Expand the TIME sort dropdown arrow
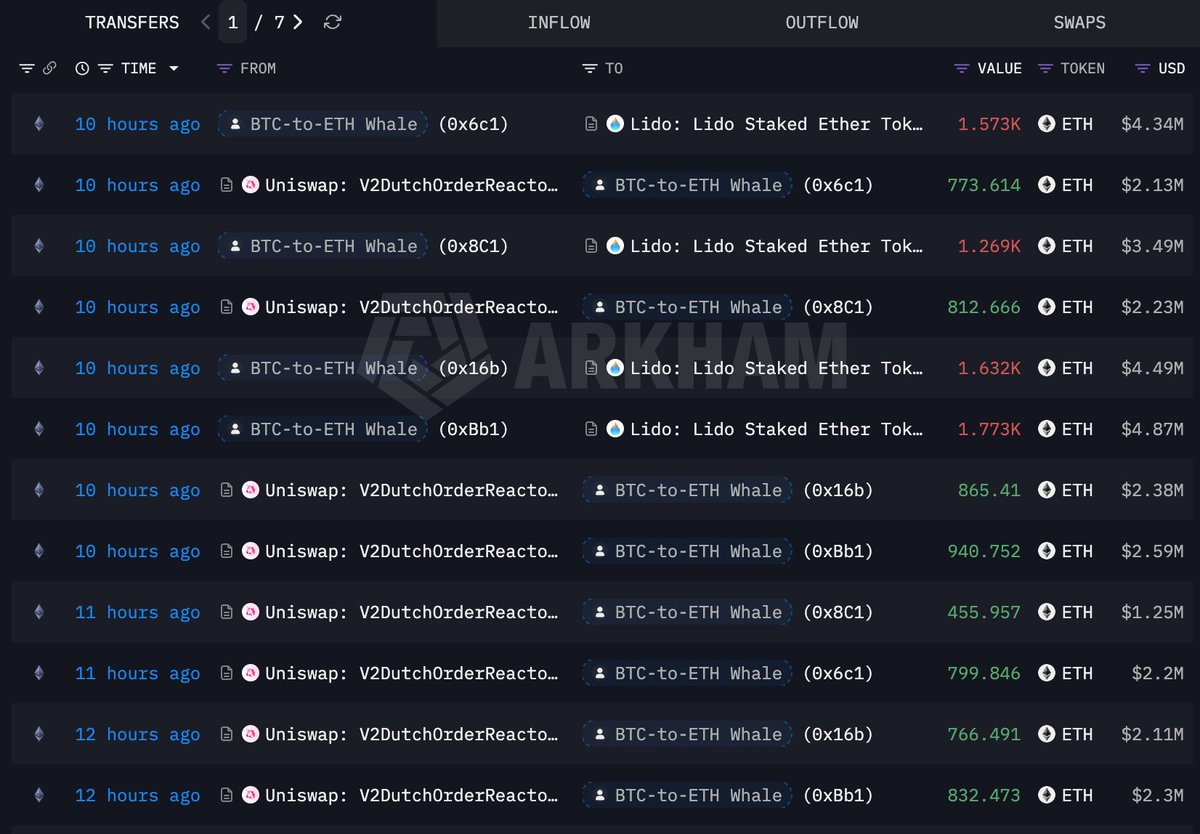 (x=174, y=68)
